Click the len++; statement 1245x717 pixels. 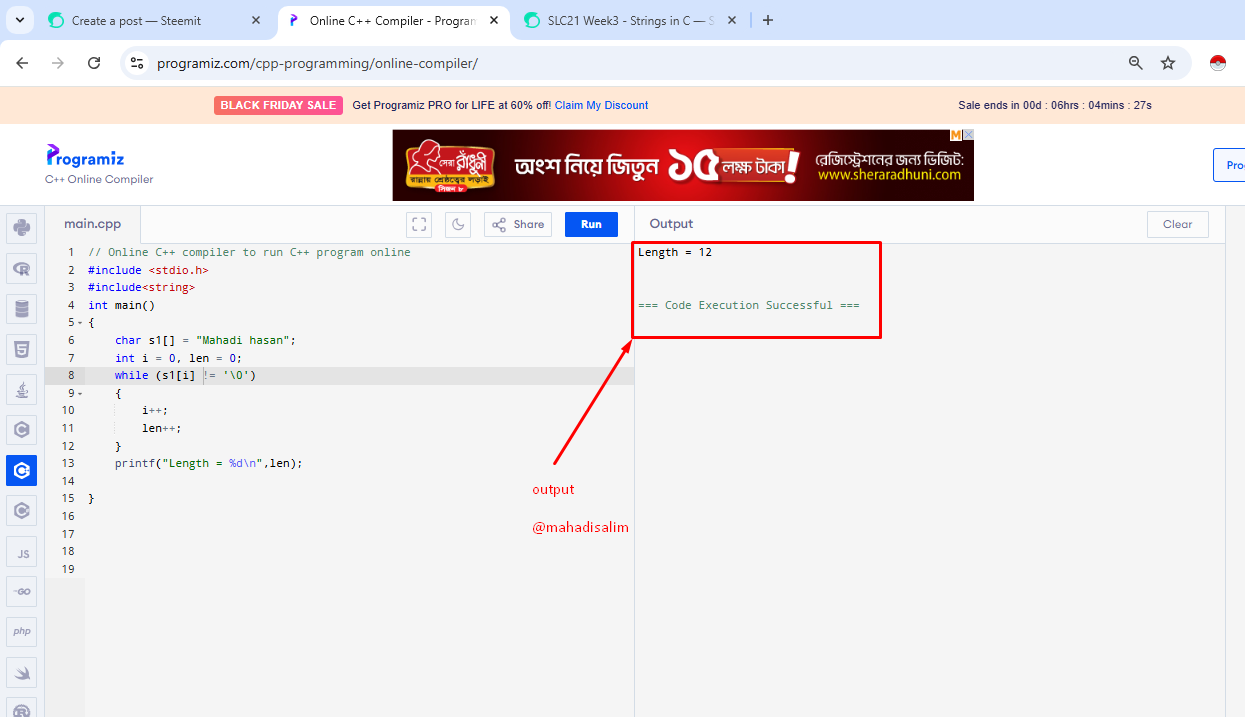[x=162, y=428]
